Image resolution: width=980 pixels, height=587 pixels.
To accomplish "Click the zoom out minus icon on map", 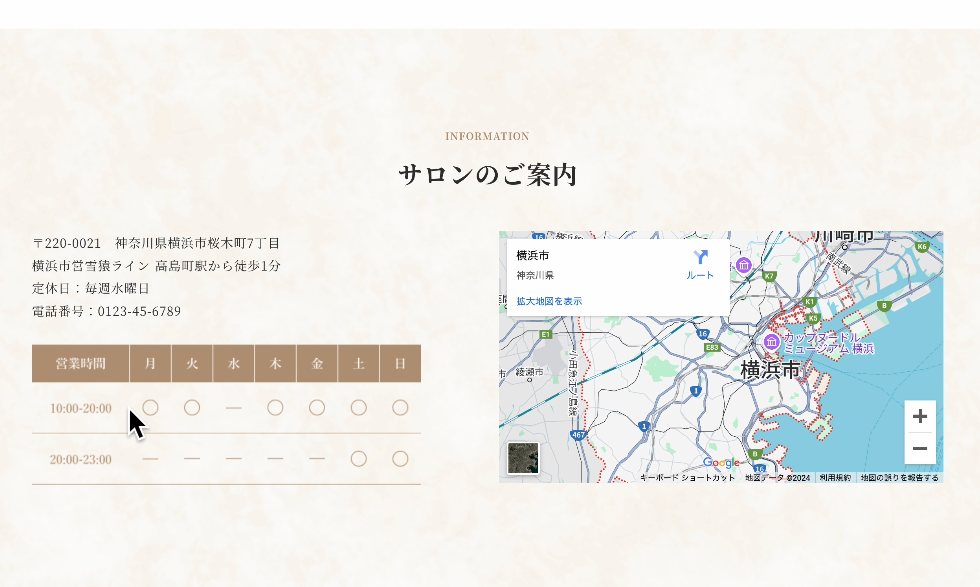I will [x=919, y=449].
